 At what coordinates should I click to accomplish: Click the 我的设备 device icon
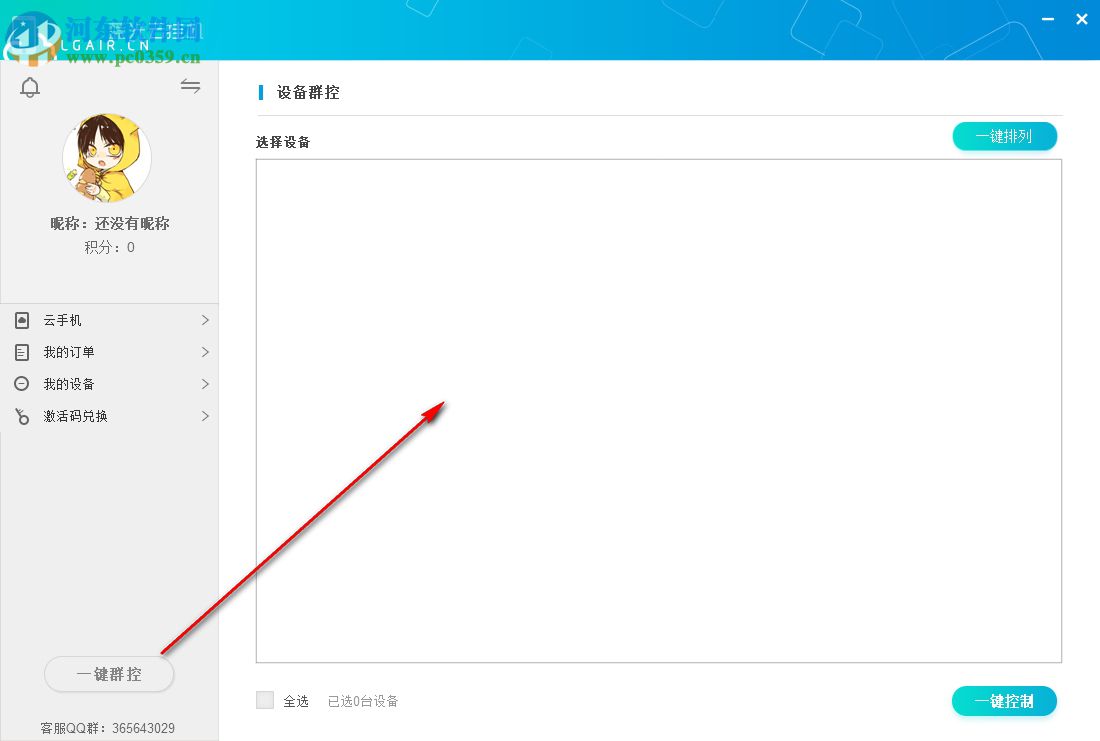click(x=22, y=384)
